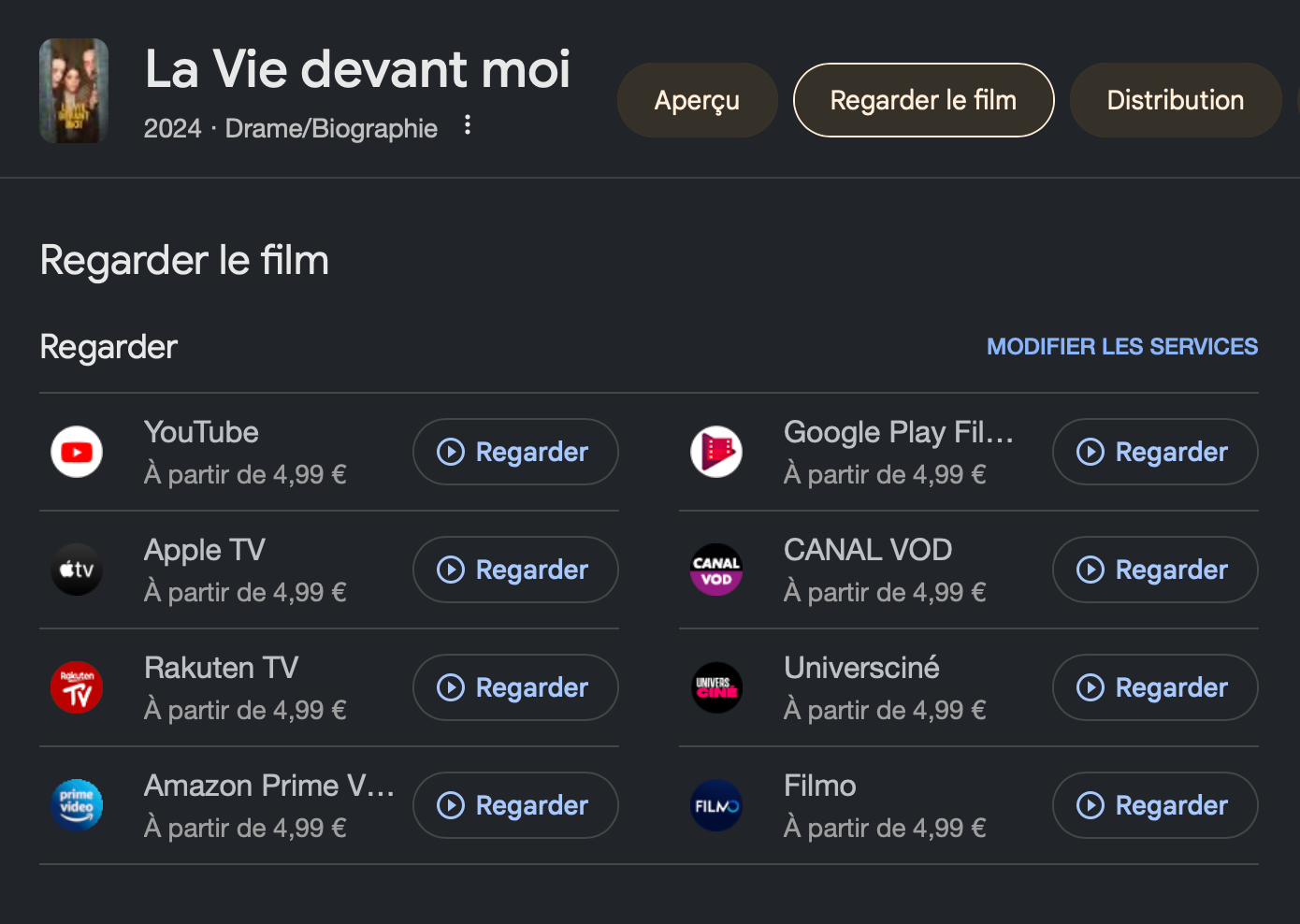Click the La Vie devant moi poster thumbnail
This screenshot has width=1300, height=924.
coord(74,91)
